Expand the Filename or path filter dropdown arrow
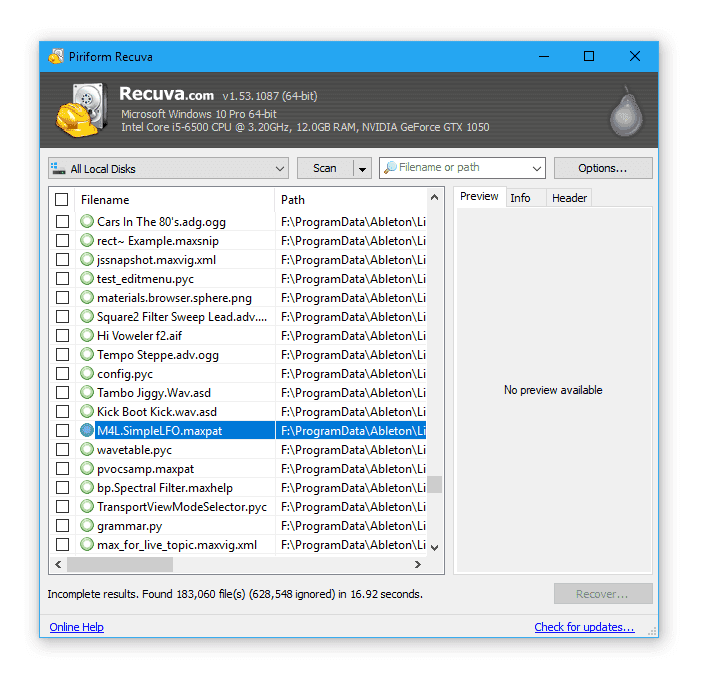Viewport: 701px width, 674px height. coord(536,168)
